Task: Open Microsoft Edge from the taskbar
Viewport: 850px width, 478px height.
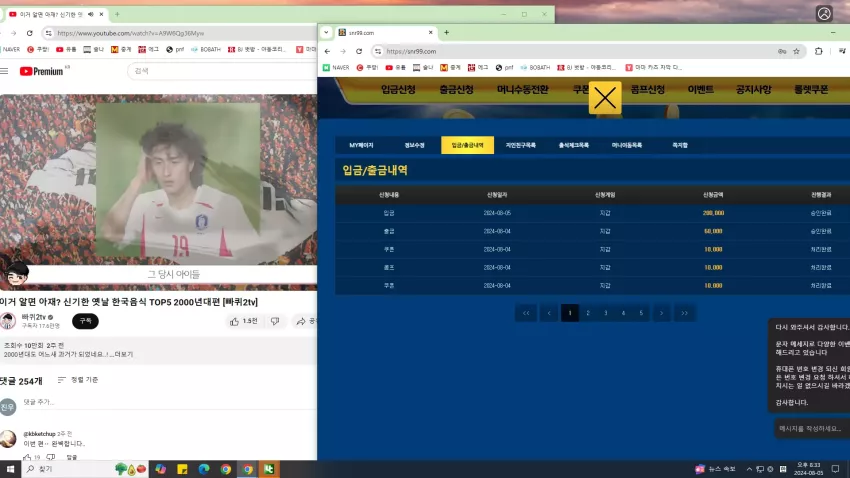Action: pos(204,469)
